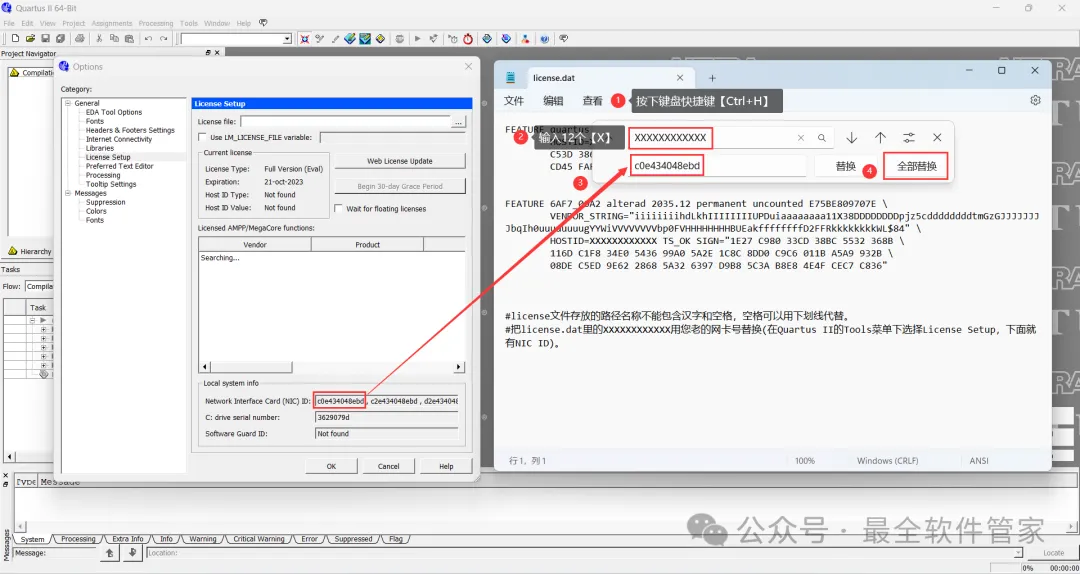Viewport: 1080px width, 574px height.
Task: Open the 文件 menu in Notepad
Action: [x=514, y=101]
